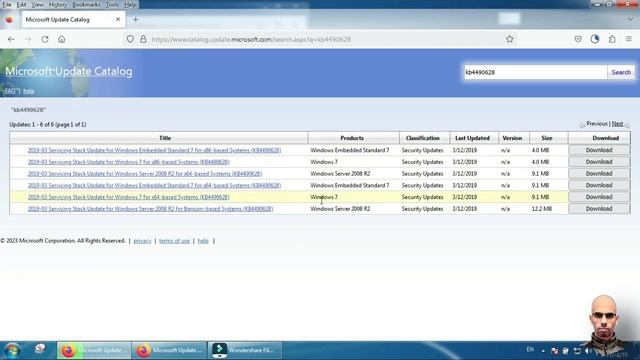Open the Pocket save icon
Screen dimensions: 640x360
[x=578, y=39]
